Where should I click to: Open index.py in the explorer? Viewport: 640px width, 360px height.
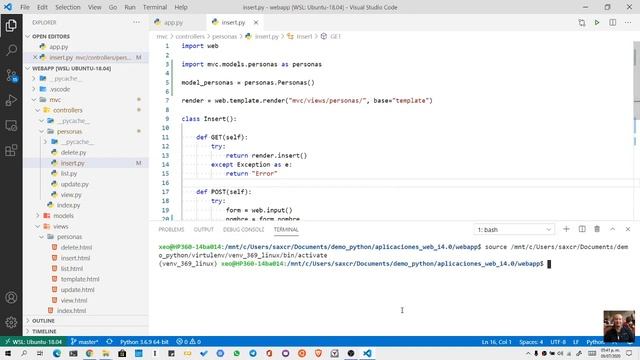pos(68,205)
